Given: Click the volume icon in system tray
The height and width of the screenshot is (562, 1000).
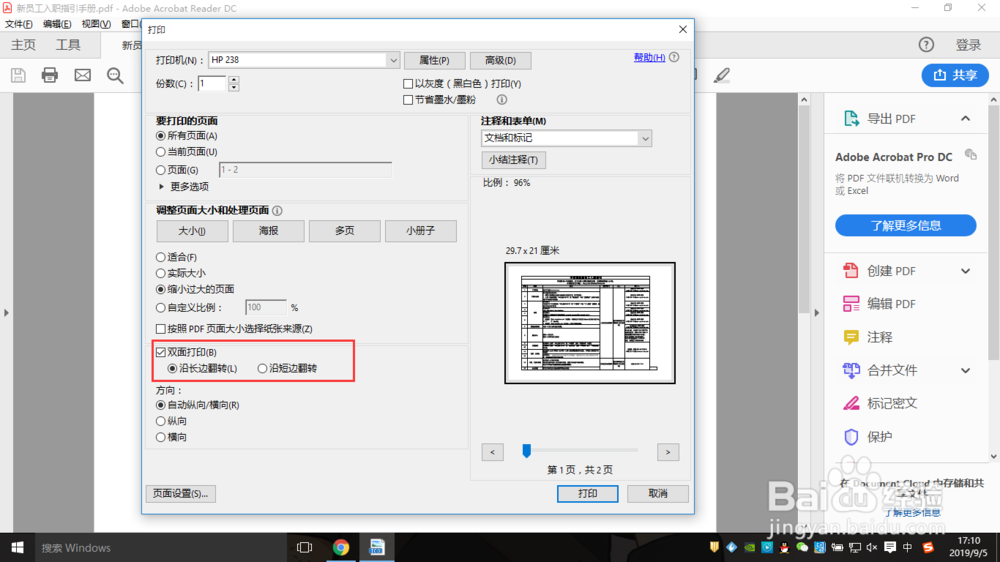Looking at the screenshot, I should (x=872, y=547).
